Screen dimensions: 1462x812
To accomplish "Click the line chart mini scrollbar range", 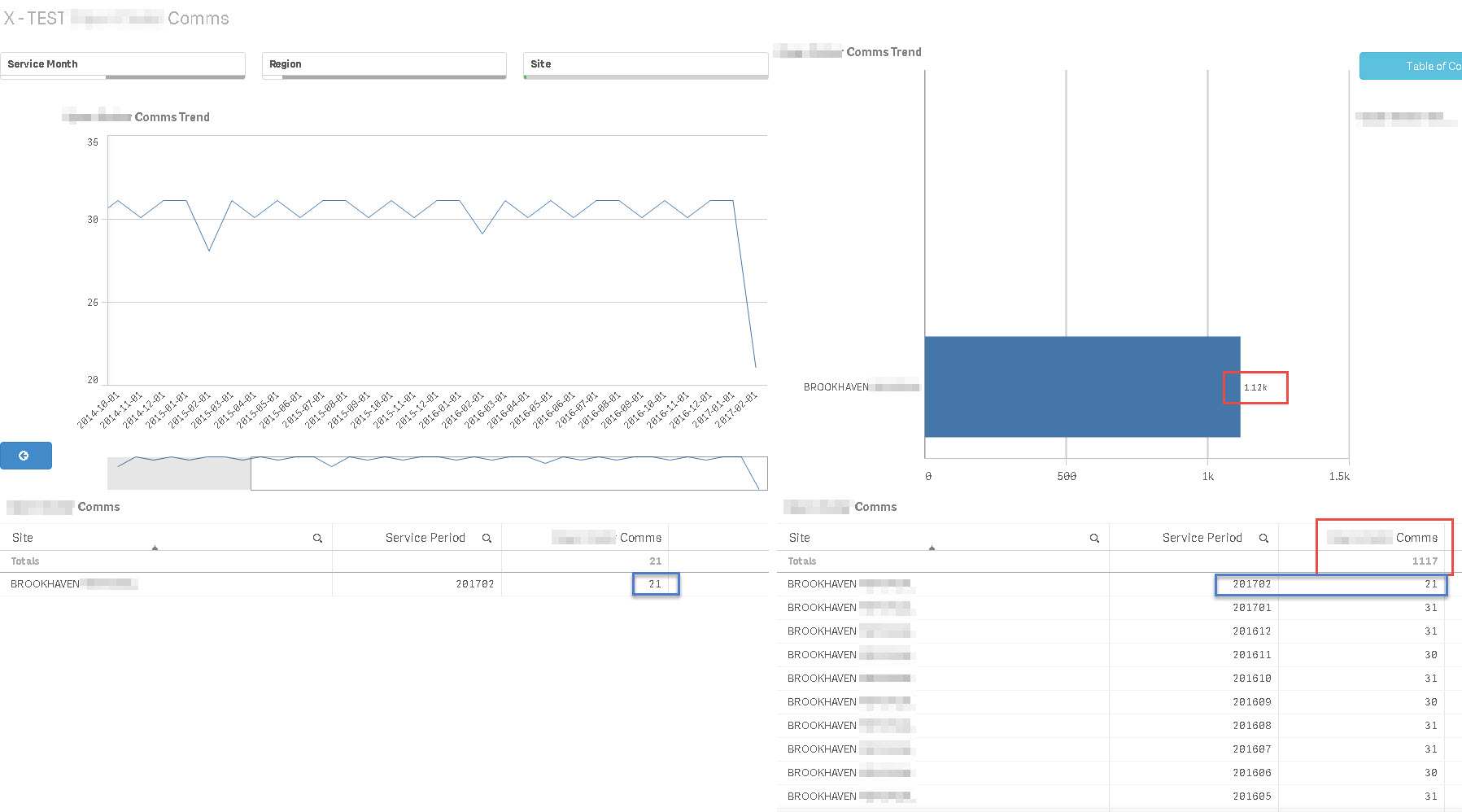I will (x=508, y=474).
